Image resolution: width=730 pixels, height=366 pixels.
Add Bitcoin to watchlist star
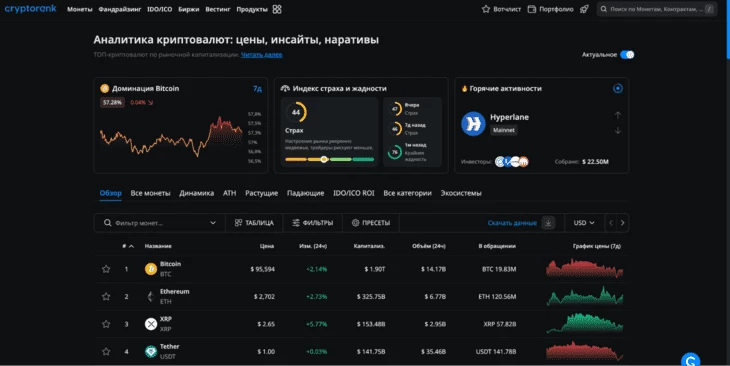click(106, 269)
